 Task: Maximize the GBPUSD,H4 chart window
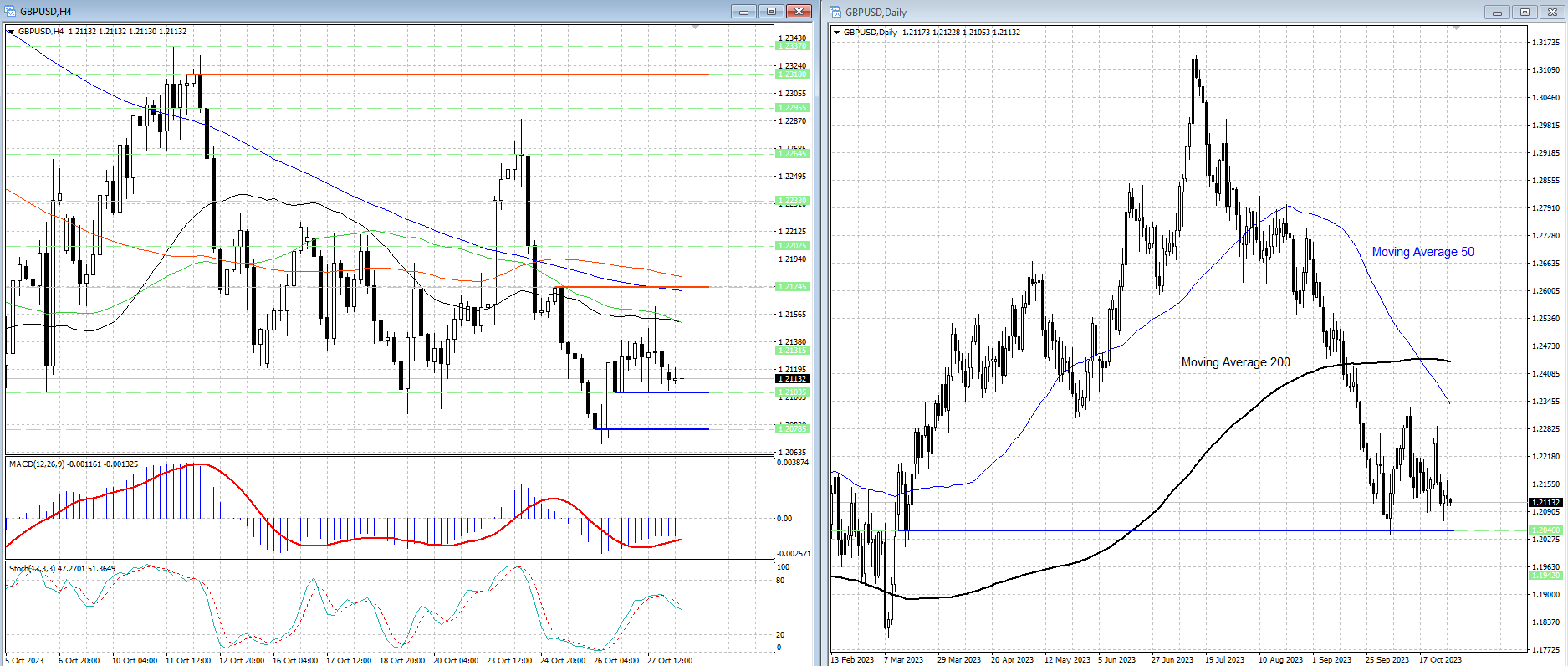click(x=771, y=11)
